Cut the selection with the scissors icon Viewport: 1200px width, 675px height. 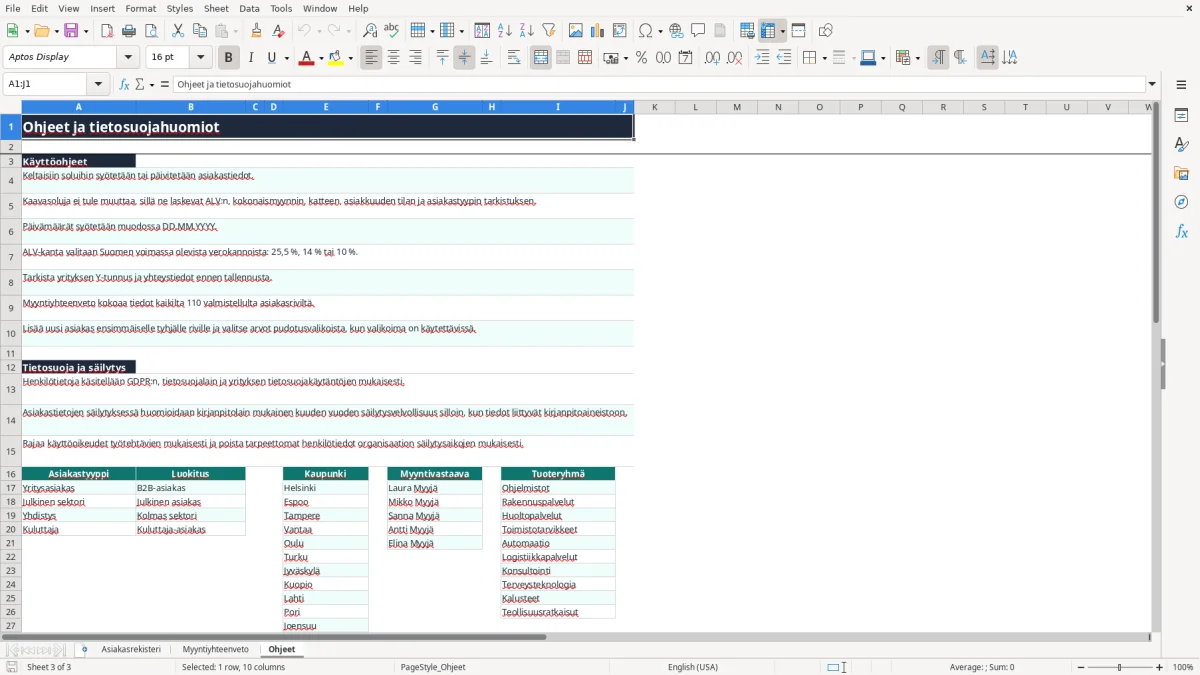pos(178,31)
